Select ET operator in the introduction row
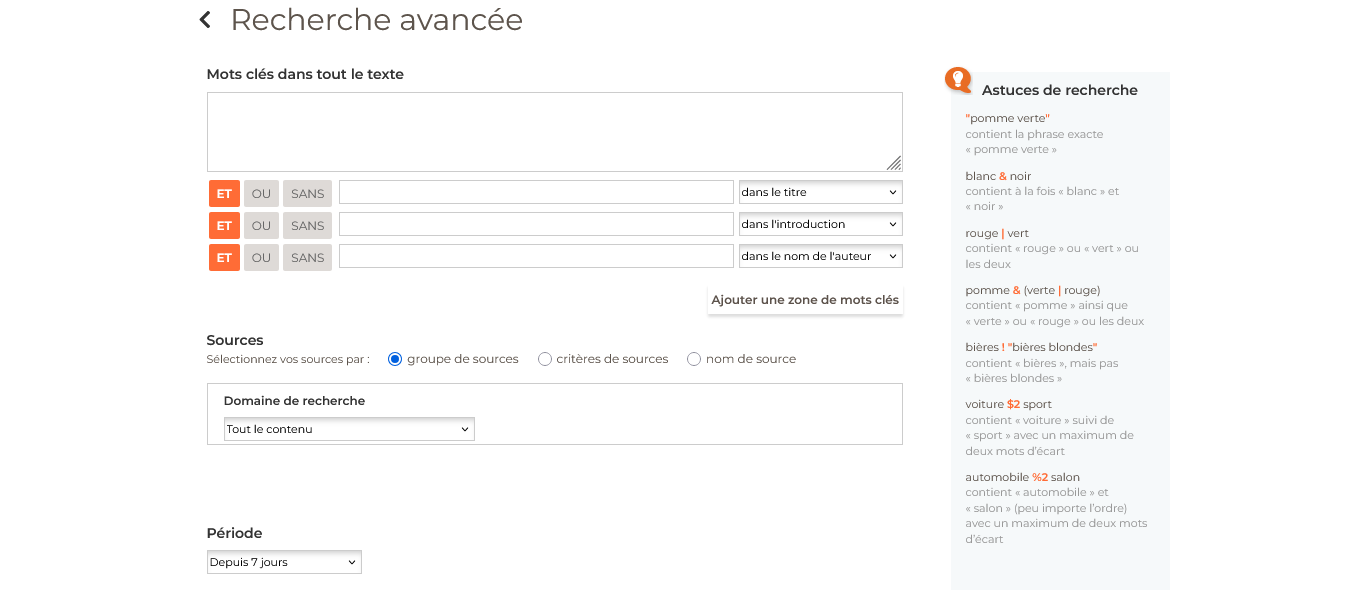 (x=224, y=225)
